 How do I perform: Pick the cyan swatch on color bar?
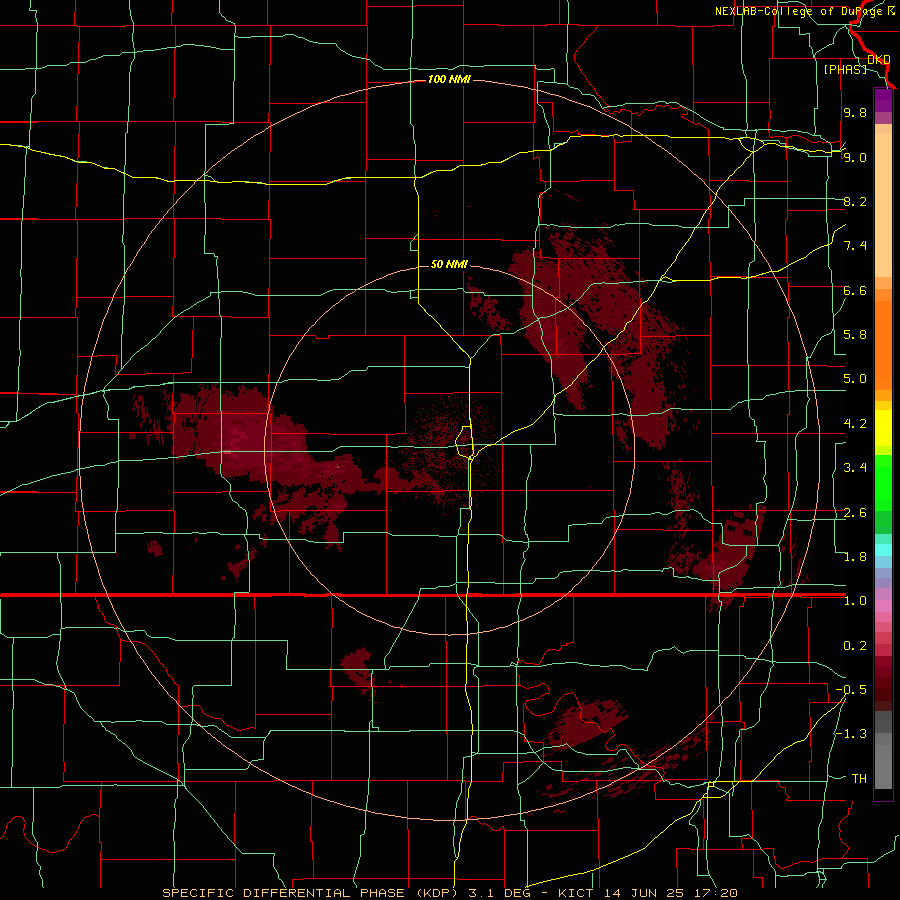click(x=883, y=550)
